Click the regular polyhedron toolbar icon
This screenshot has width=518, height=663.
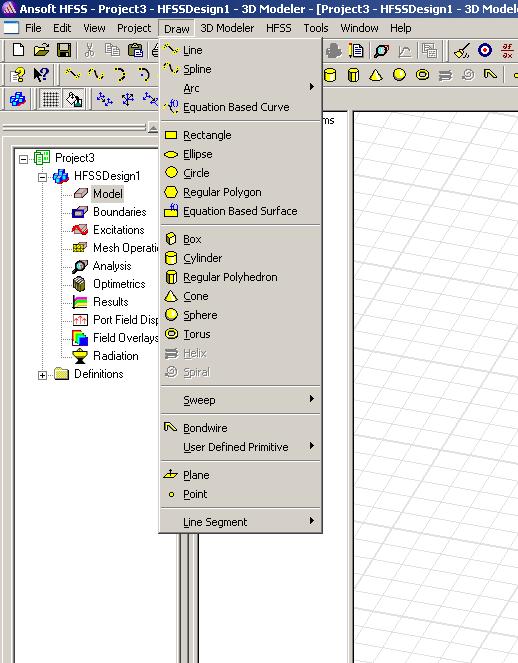(353, 75)
